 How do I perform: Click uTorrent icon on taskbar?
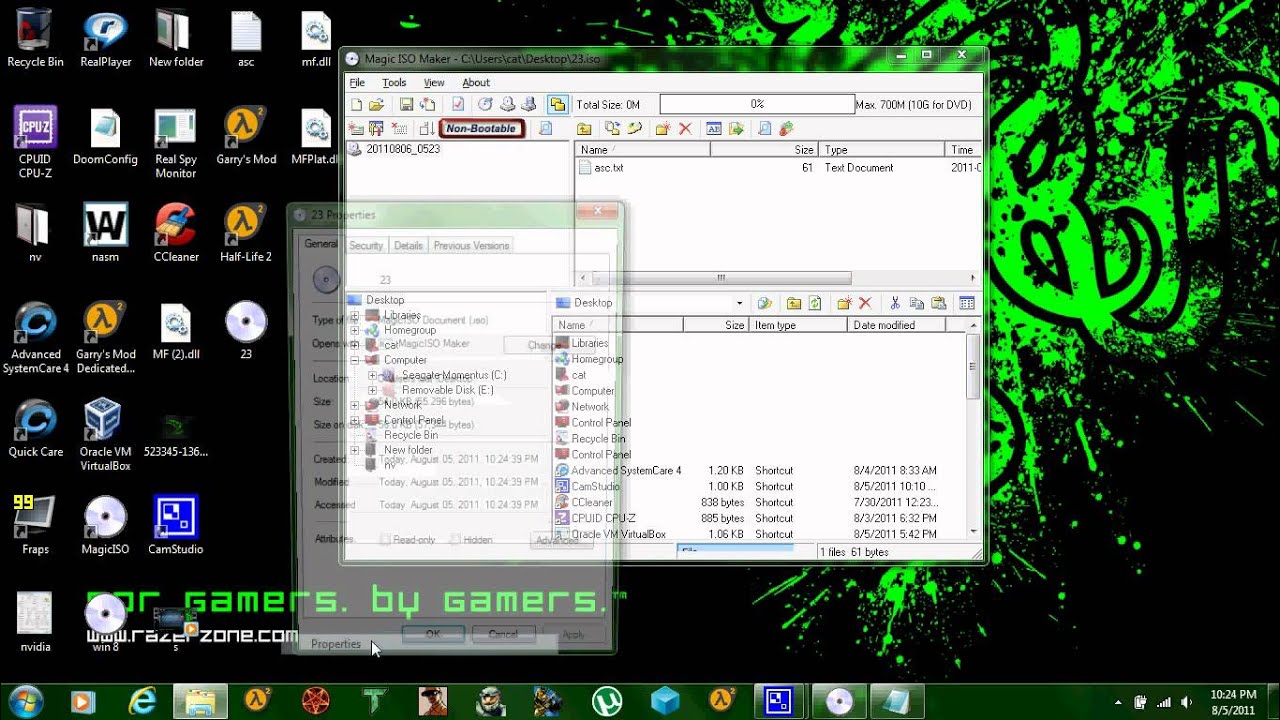(605, 701)
